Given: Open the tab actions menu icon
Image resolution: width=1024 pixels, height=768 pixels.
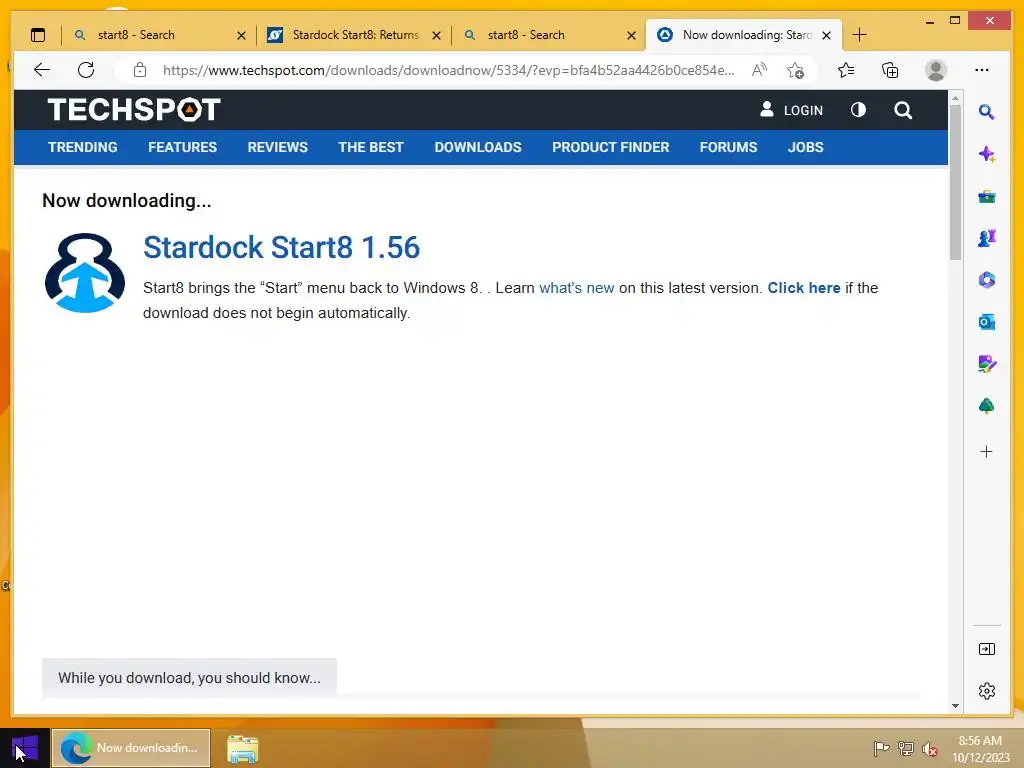Looking at the screenshot, I should click(x=38, y=35).
